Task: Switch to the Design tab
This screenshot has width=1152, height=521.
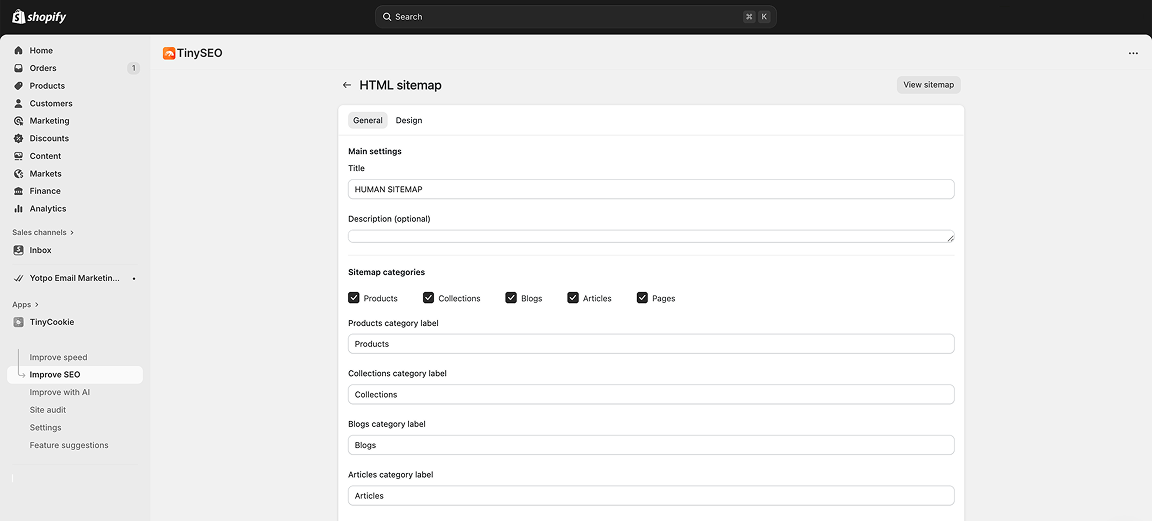Action: tap(408, 121)
